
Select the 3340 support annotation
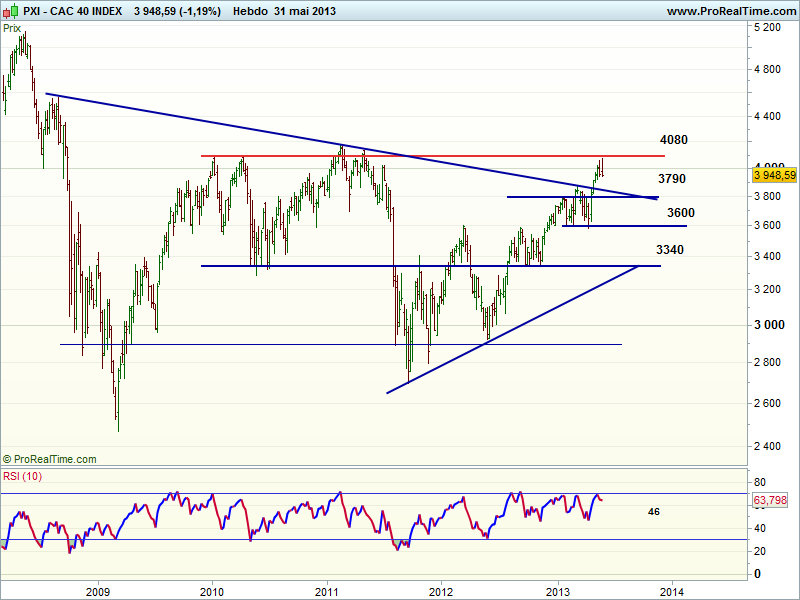[670, 249]
